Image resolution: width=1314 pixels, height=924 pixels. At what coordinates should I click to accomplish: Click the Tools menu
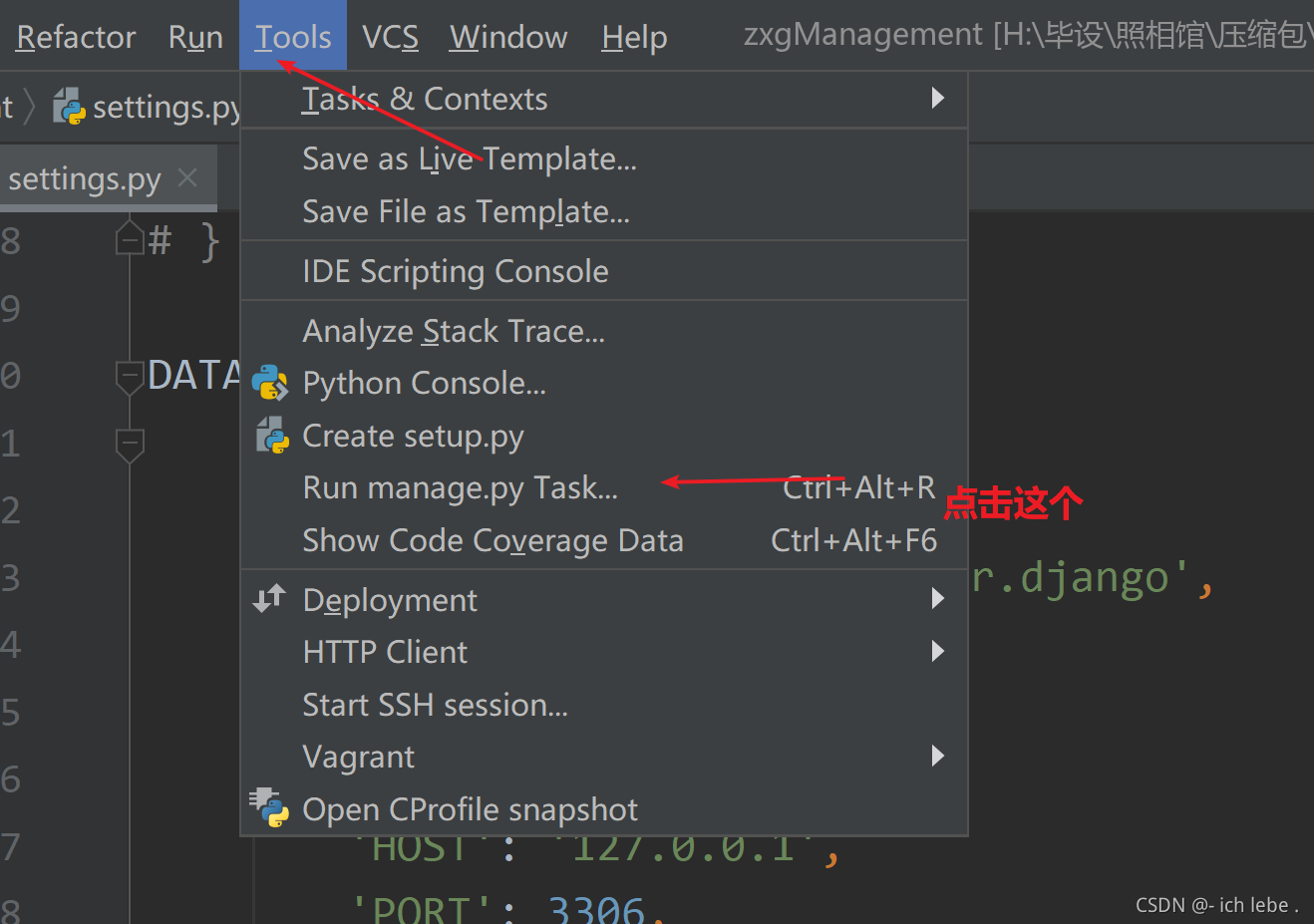click(x=293, y=37)
